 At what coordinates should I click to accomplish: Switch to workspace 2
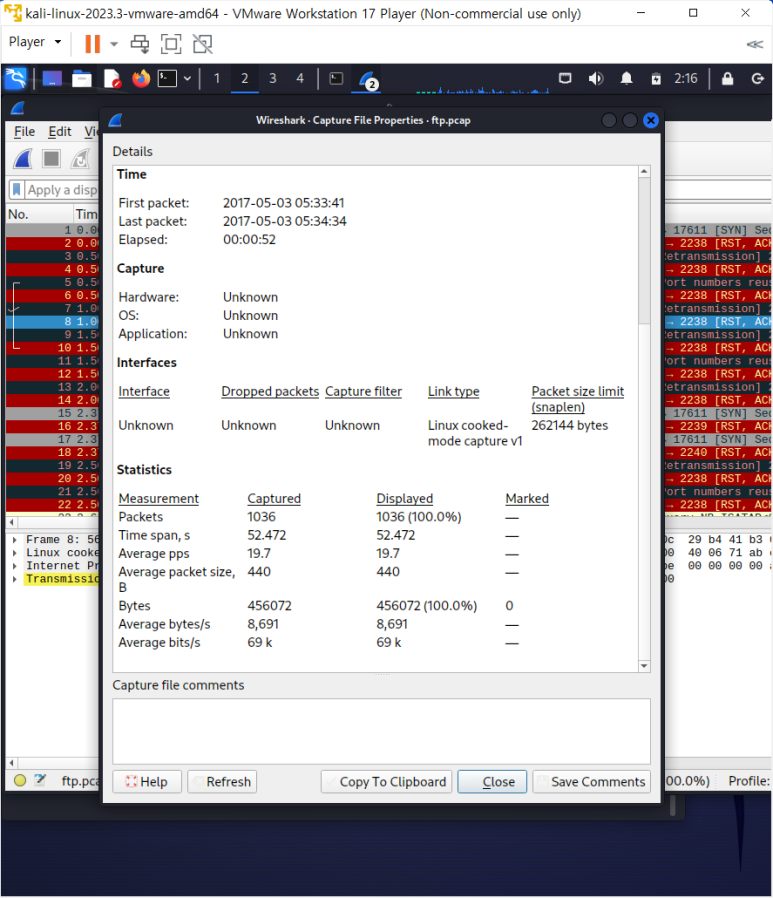click(x=244, y=78)
